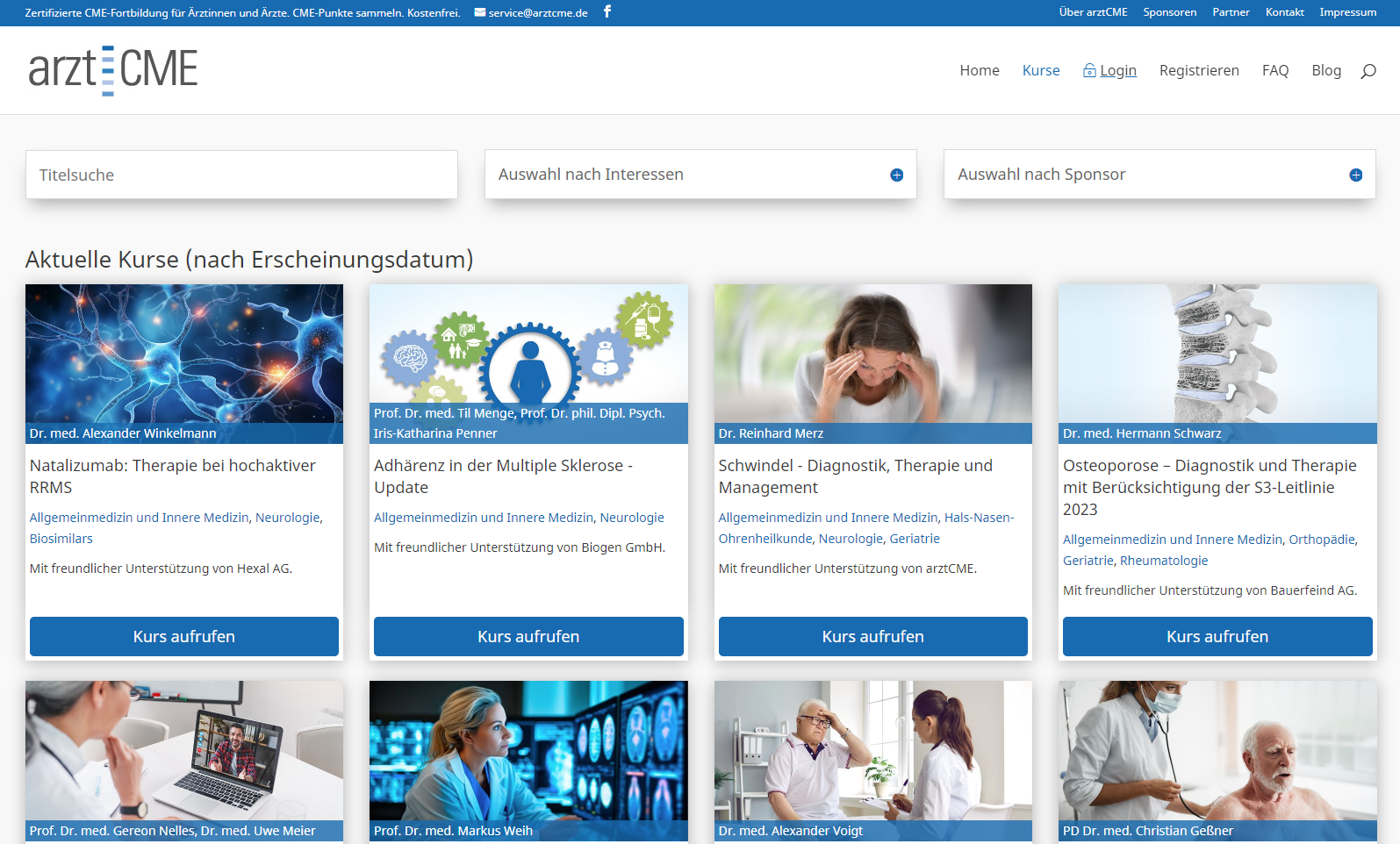Open Partner in top bar

tap(1231, 12)
